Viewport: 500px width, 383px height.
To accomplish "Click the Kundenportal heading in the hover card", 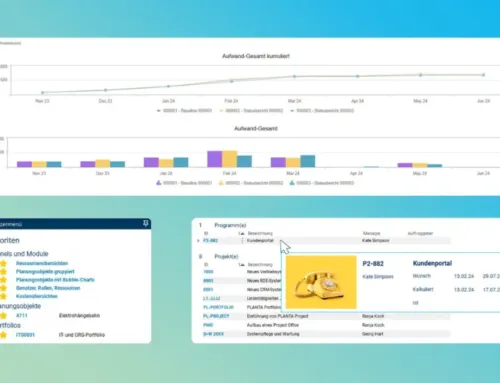I will (432, 263).
